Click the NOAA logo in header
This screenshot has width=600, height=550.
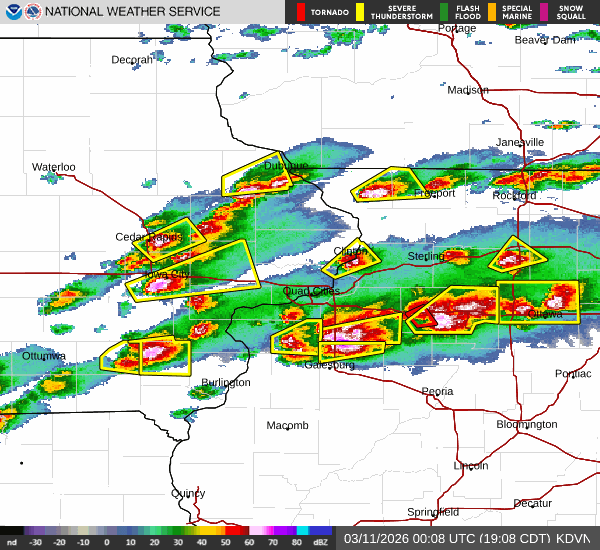(11, 12)
